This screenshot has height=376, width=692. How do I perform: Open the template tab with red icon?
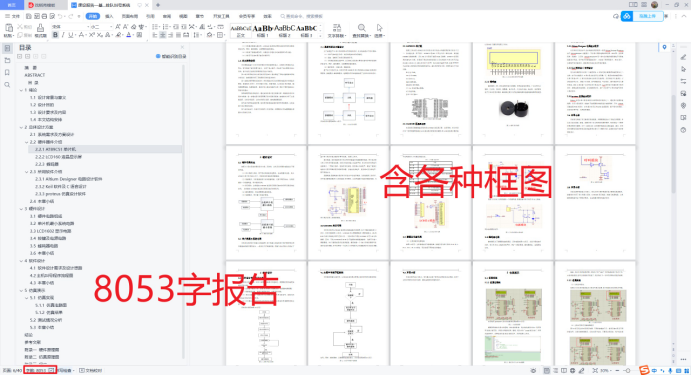[45, 5]
